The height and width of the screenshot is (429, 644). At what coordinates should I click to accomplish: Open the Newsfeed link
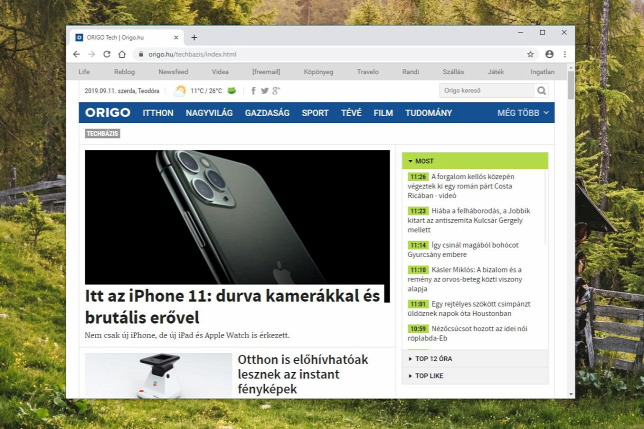[173, 71]
